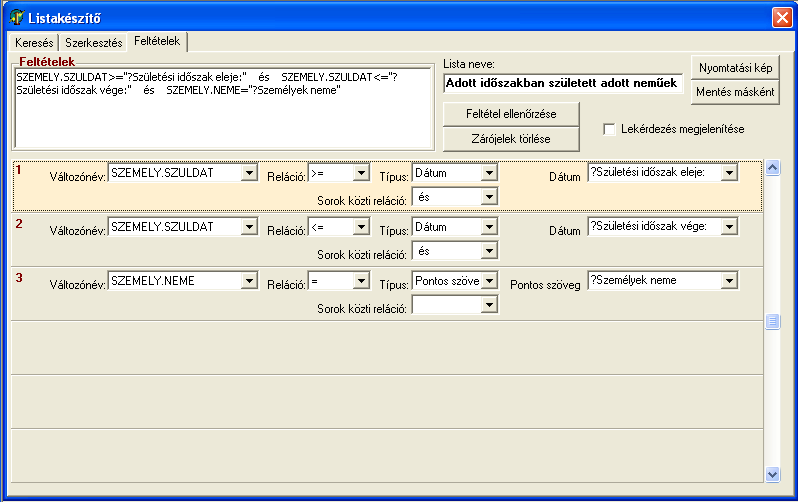
Task: Click inside the Feltételek condition text box
Action: (x=224, y=108)
